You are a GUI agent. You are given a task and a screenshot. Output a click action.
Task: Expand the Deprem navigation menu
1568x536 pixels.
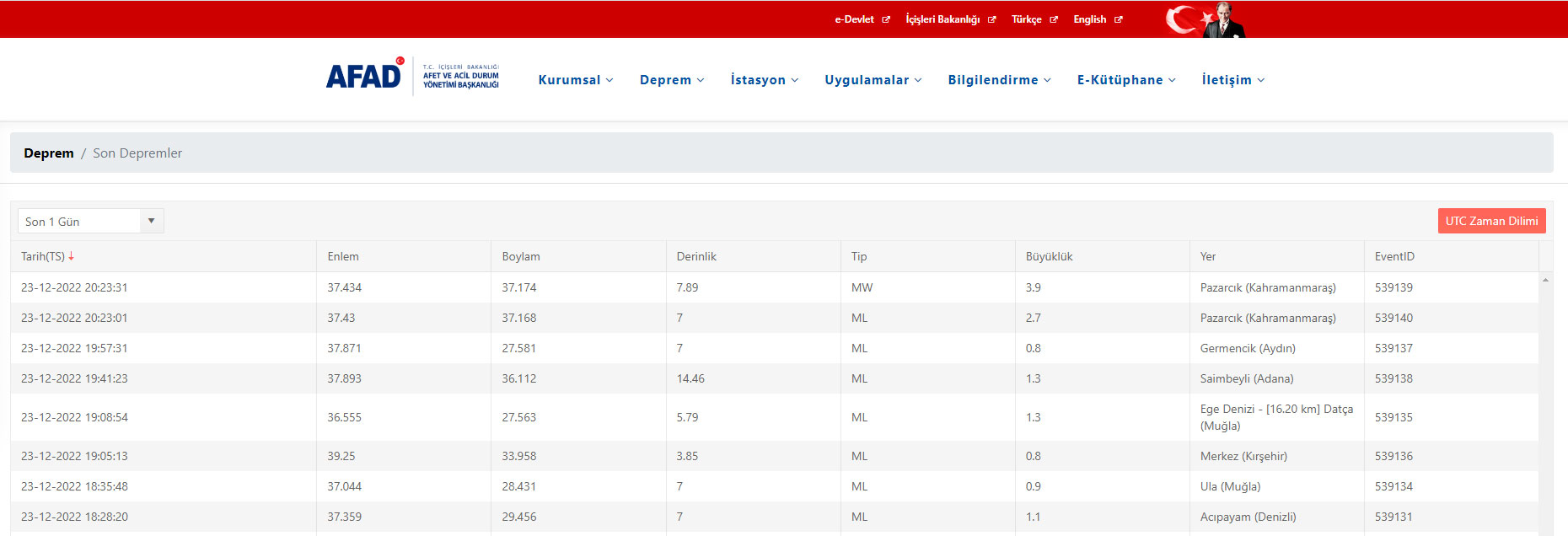click(x=671, y=80)
